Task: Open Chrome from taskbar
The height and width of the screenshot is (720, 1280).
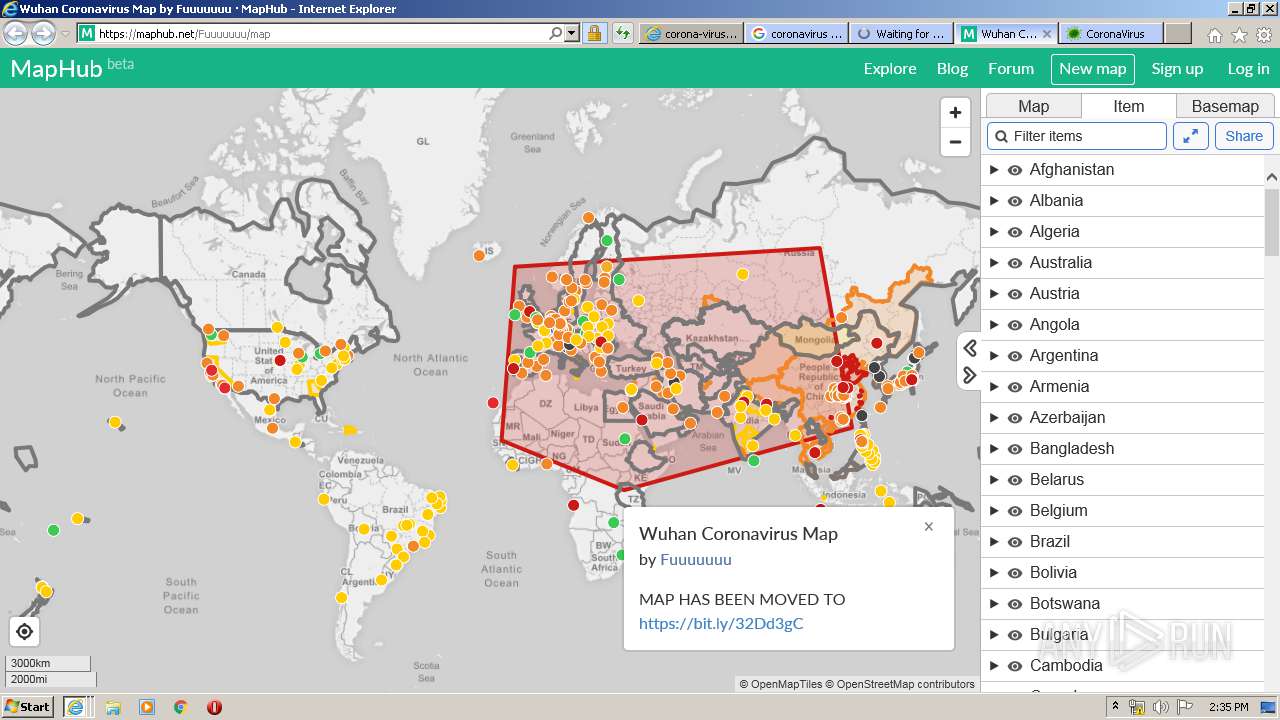Action: pos(181,707)
